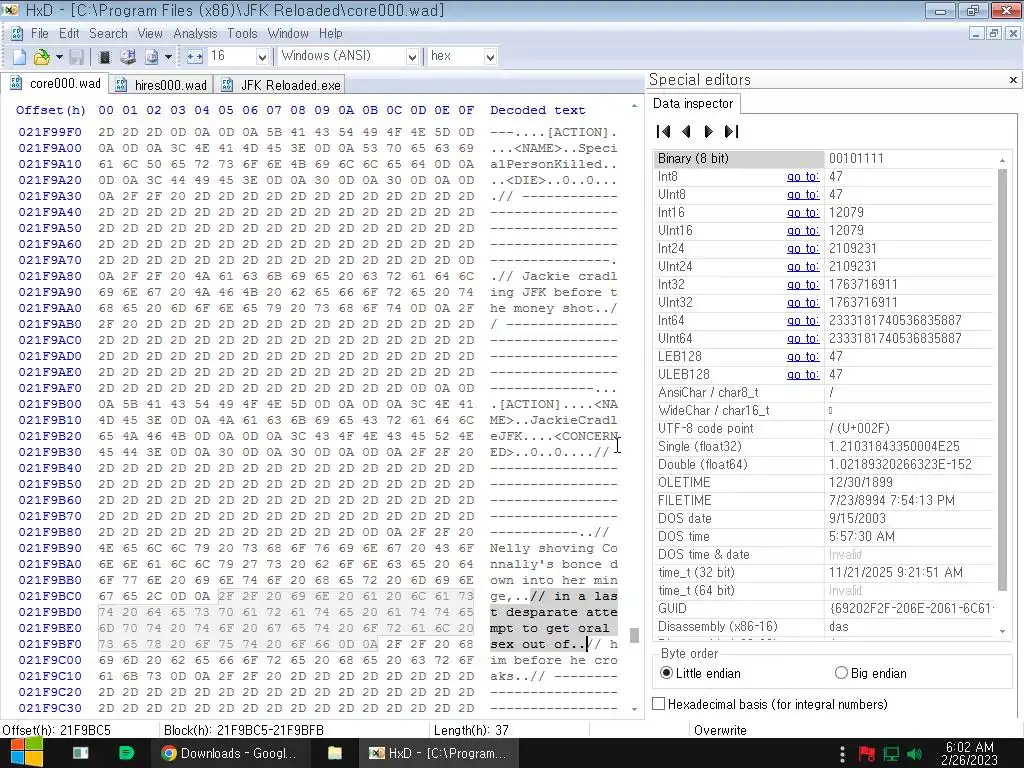Click 'go to:' link for UInt16
Screen dimensions: 1024x768
click(803, 231)
